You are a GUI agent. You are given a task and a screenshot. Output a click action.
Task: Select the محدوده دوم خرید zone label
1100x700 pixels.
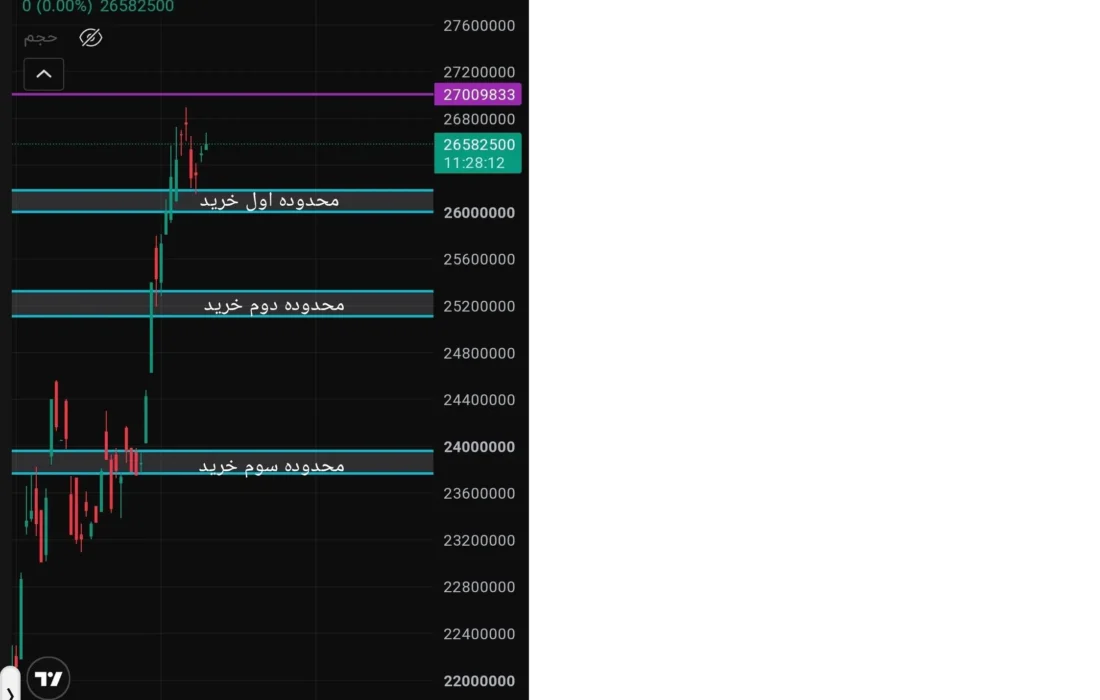(274, 305)
